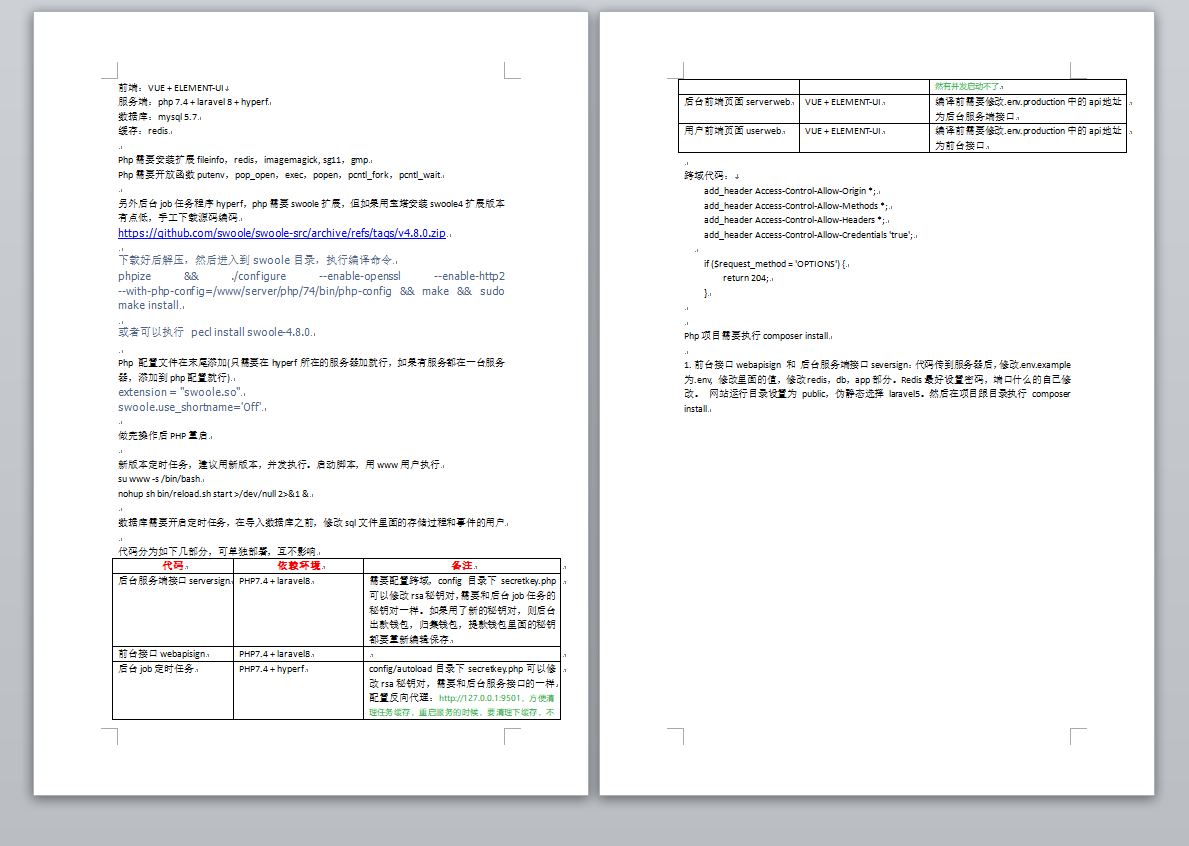
Task: Click the red 备注 table header cell
Action: tap(462, 566)
